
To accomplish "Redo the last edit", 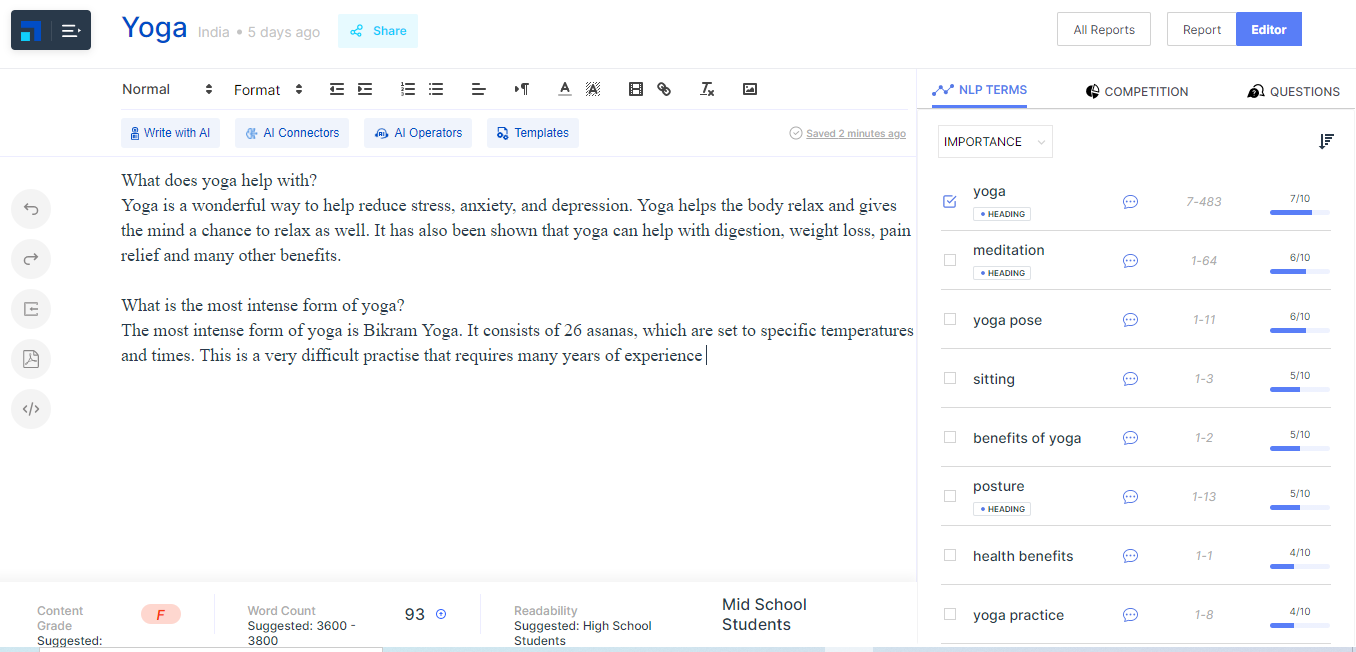I will click(31, 259).
